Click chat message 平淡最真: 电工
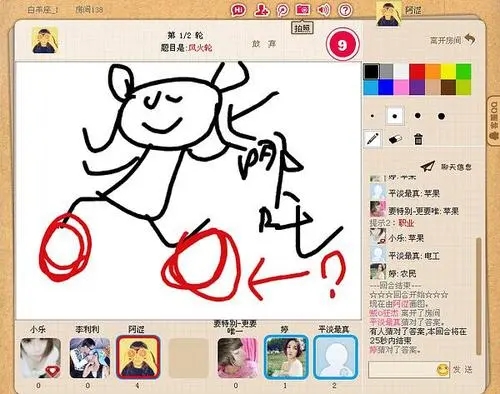The image size is (500, 394). (x=414, y=256)
